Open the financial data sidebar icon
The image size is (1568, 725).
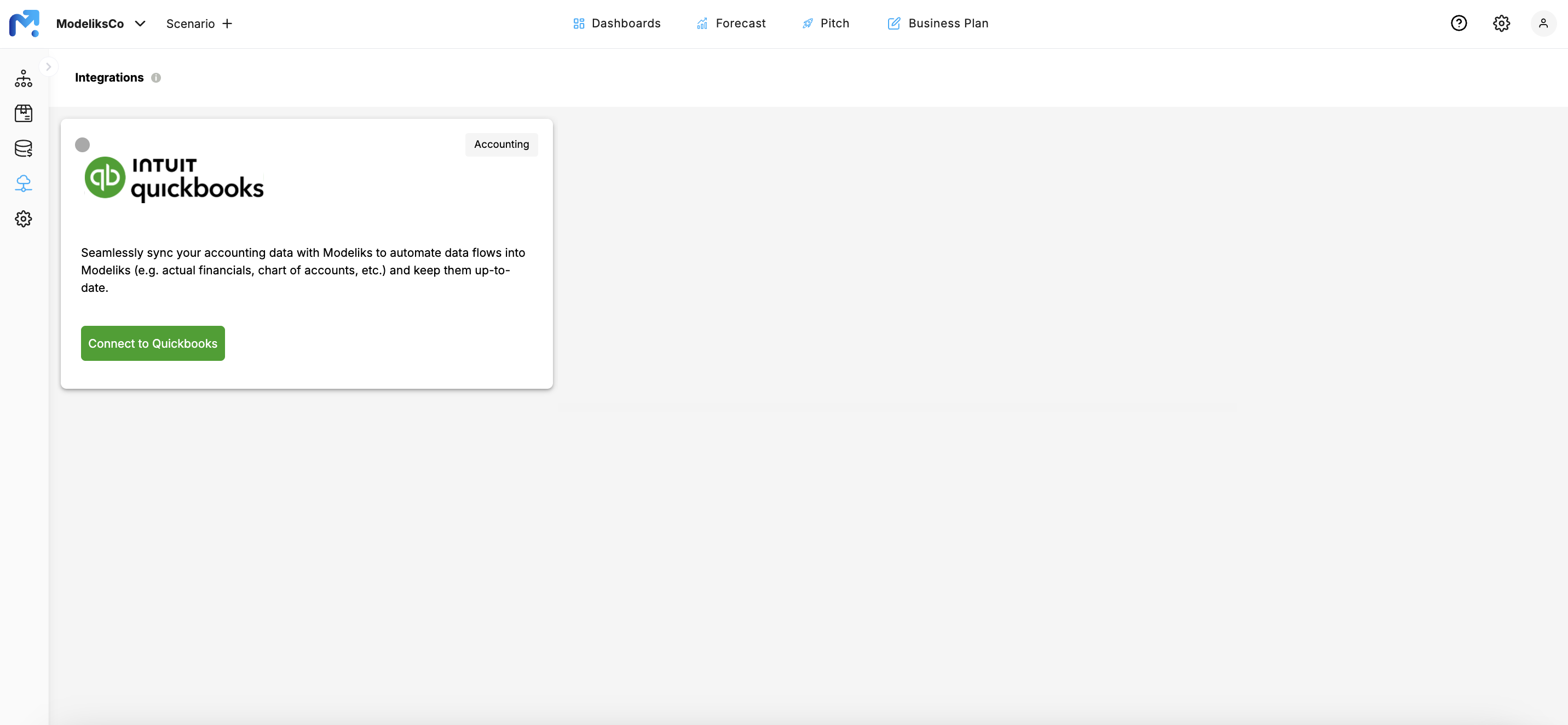click(x=23, y=148)
